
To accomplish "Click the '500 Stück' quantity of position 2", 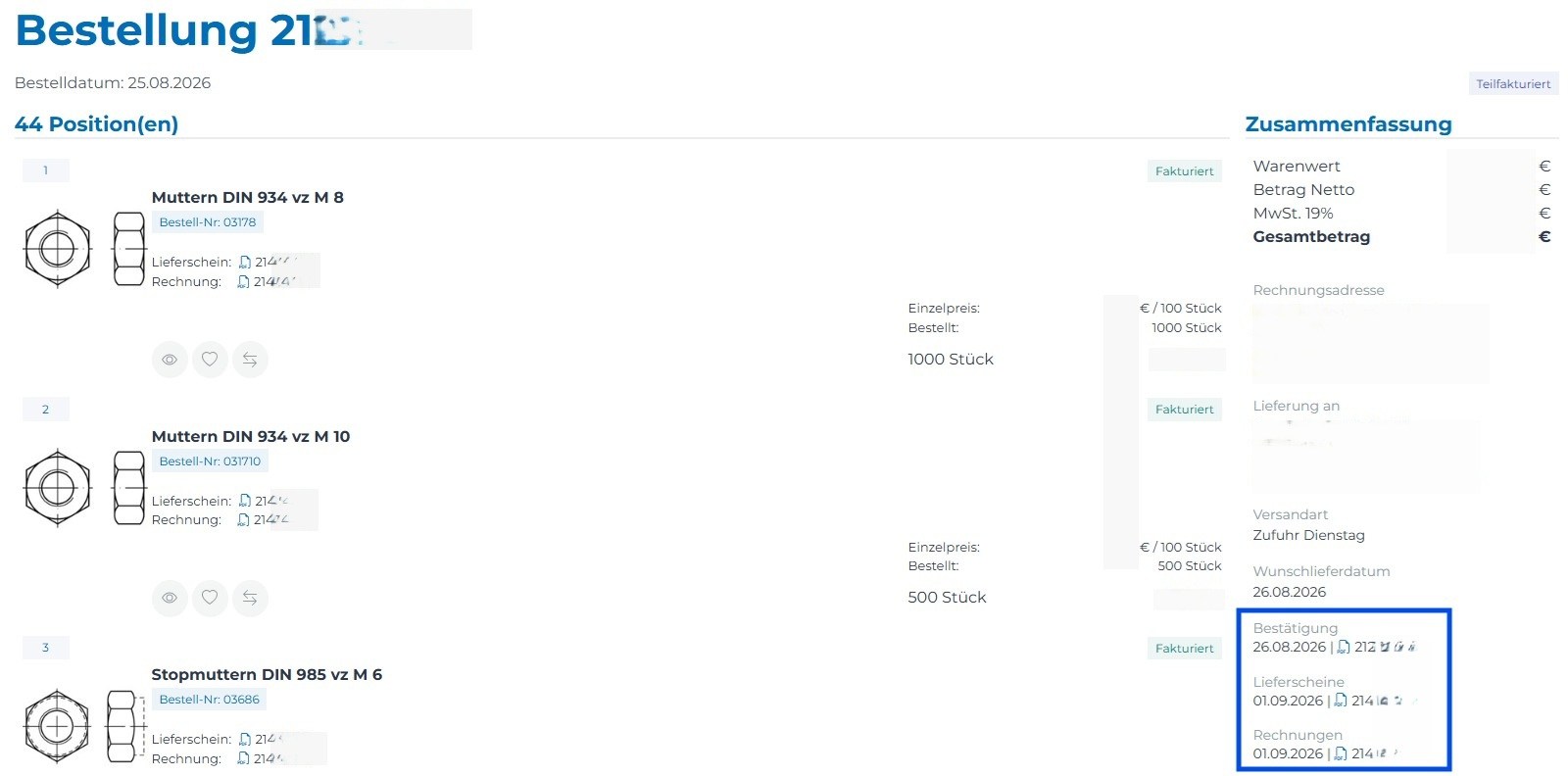I will click(947, 598).
